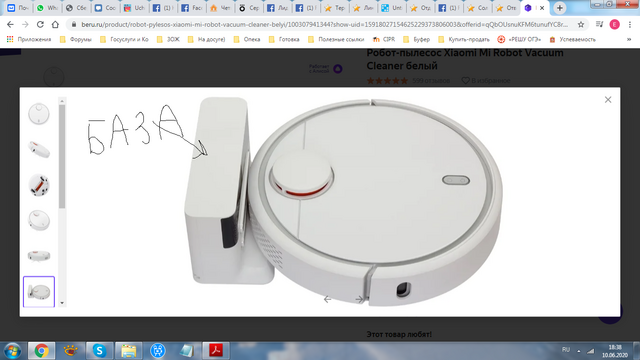Open the Госуслуги и Ко bookmark folder
Screen dimensions: 640x360
[x=124, y=40]
